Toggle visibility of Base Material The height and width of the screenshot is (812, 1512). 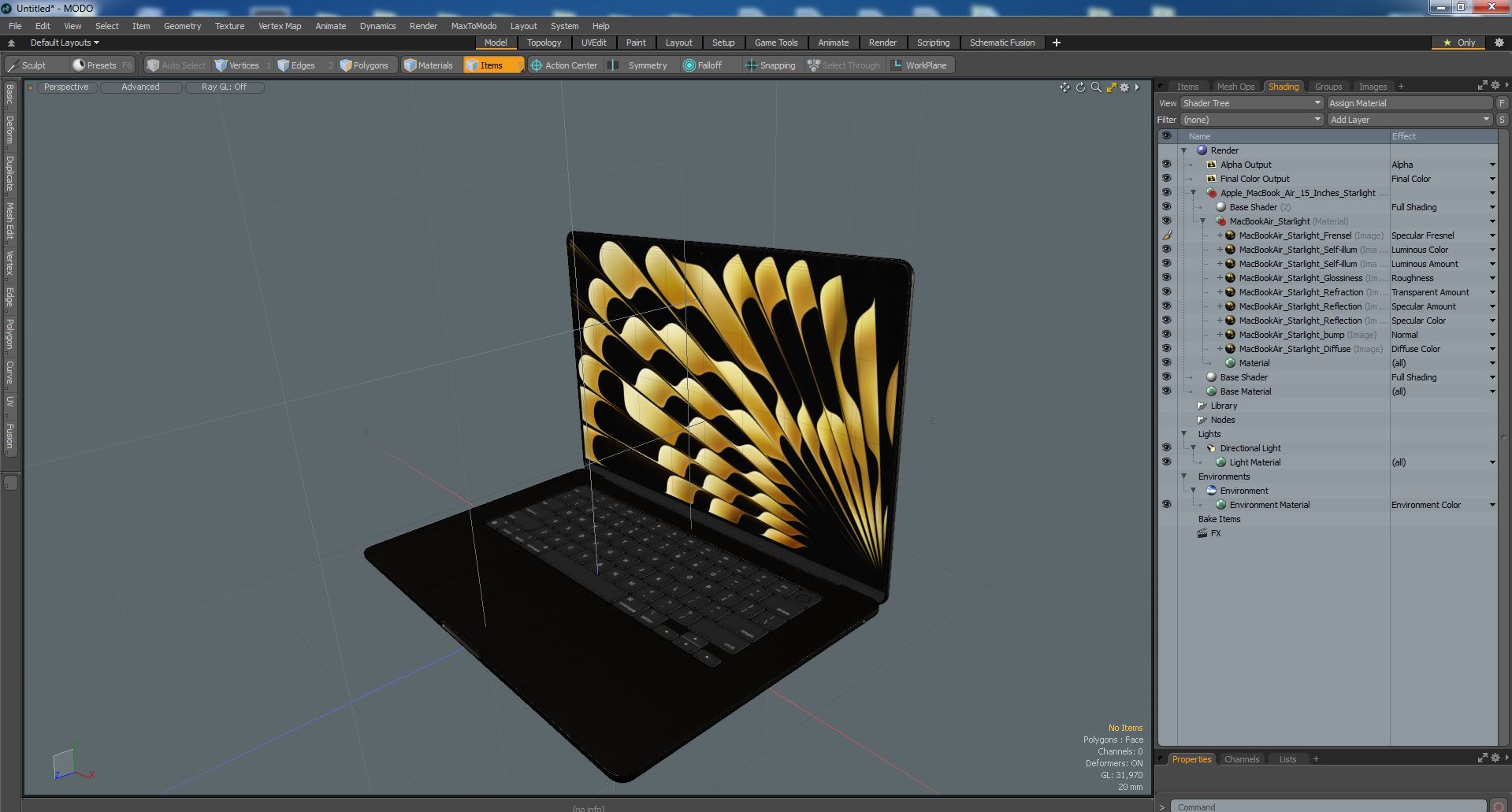[1166, 391]
